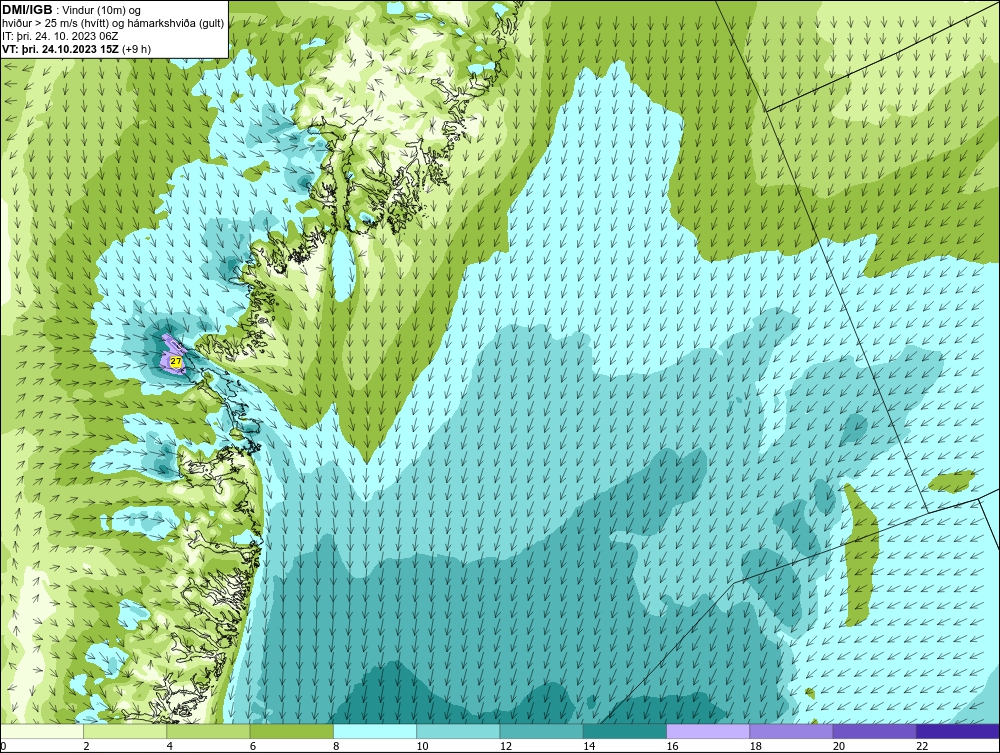Click the 8–10 m/s legend swatch

(x=375, y=731)
